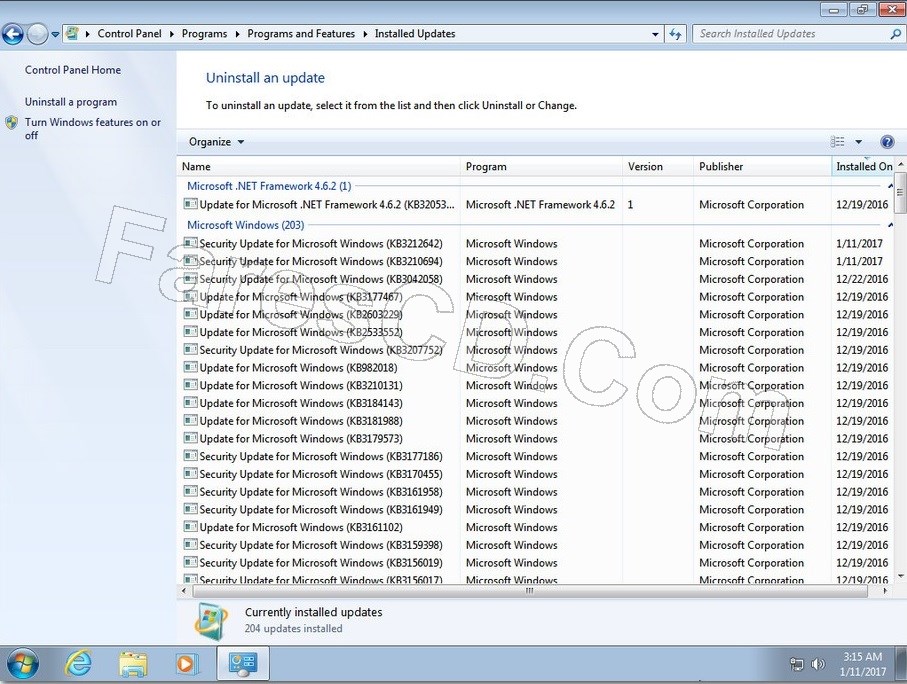This screenshot has height=684, width=907.
Task: Open the Organize menu
Action: [216, 142]
